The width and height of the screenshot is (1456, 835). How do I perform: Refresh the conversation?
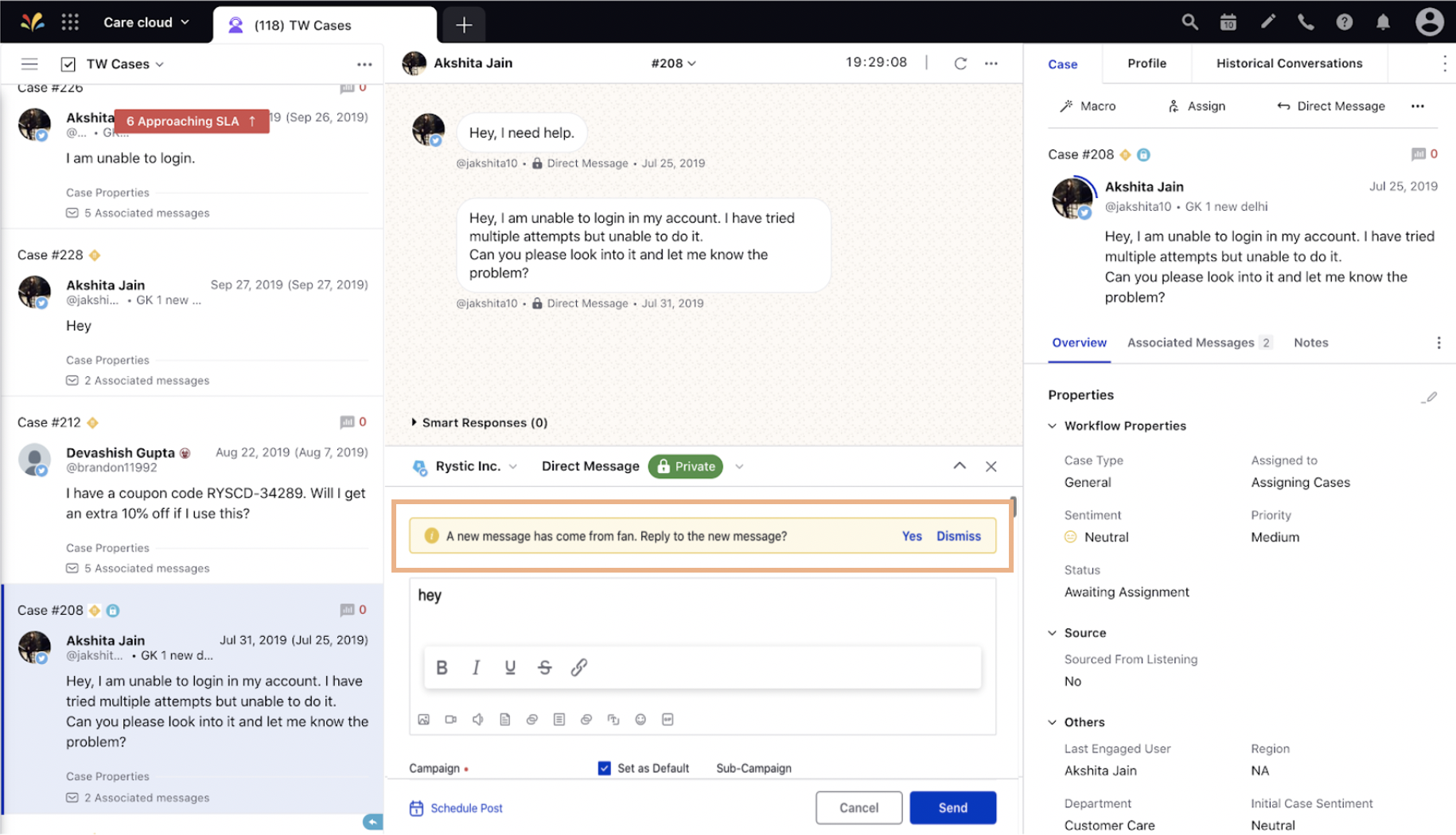[x=960, y=63]
